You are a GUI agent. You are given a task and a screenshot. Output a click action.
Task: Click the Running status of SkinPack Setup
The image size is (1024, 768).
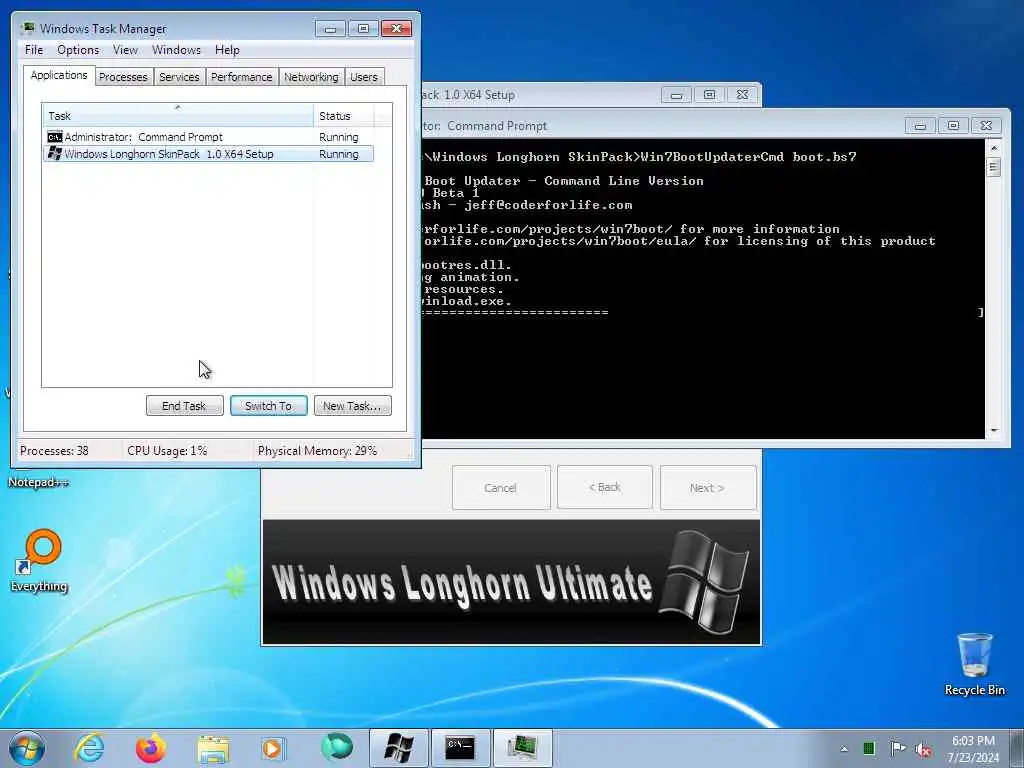coord(338,154)
